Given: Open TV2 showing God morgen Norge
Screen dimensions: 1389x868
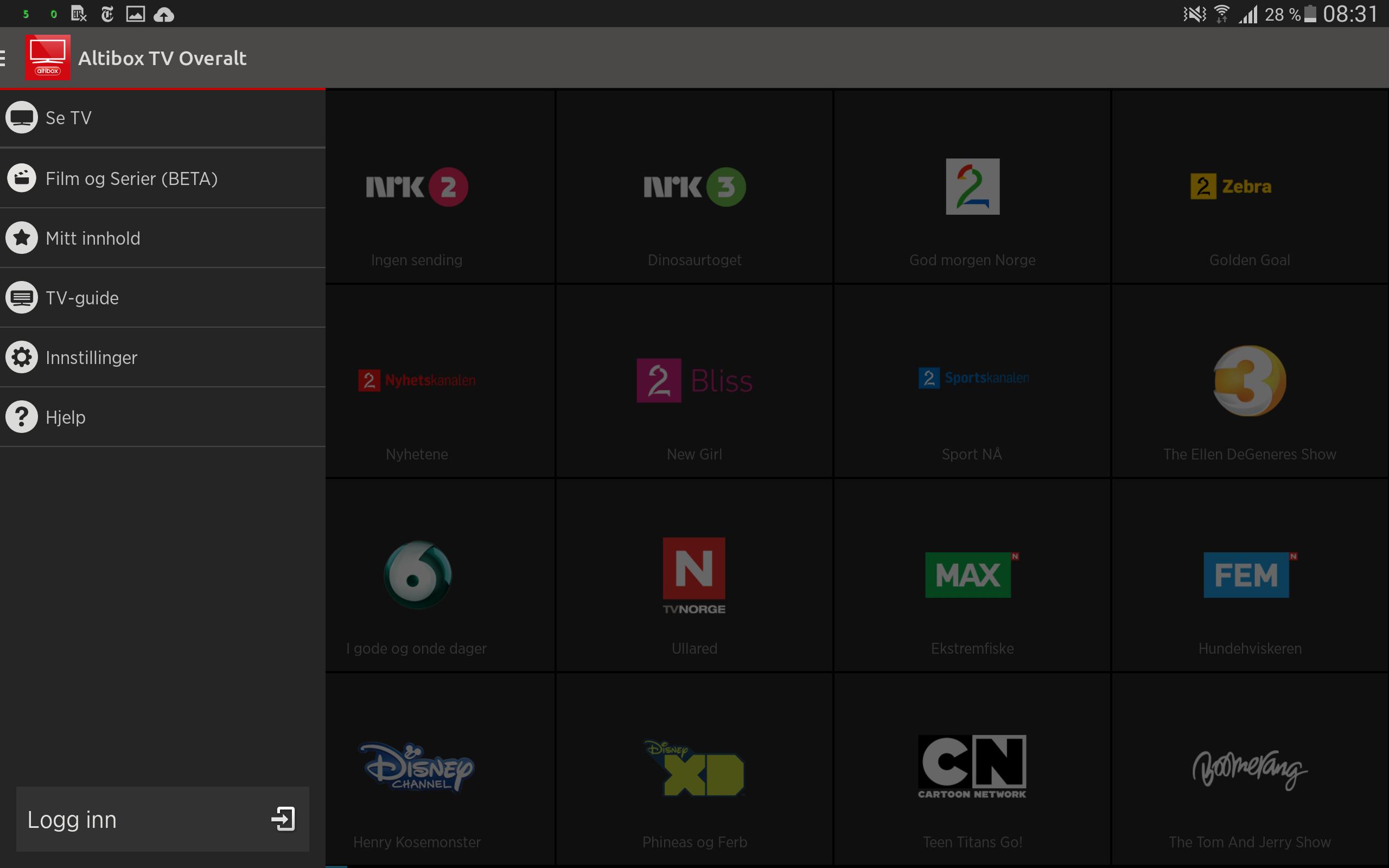Looking at the screenshot, I should point(972,187).
